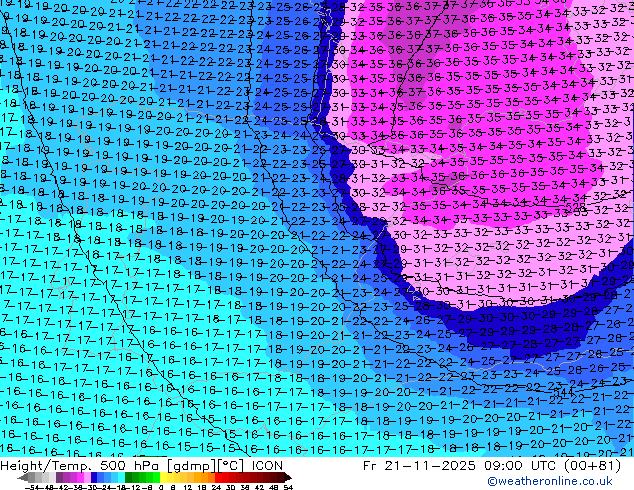Pick the dark green legend color segment
634x490 pixels.
(128, 477)
